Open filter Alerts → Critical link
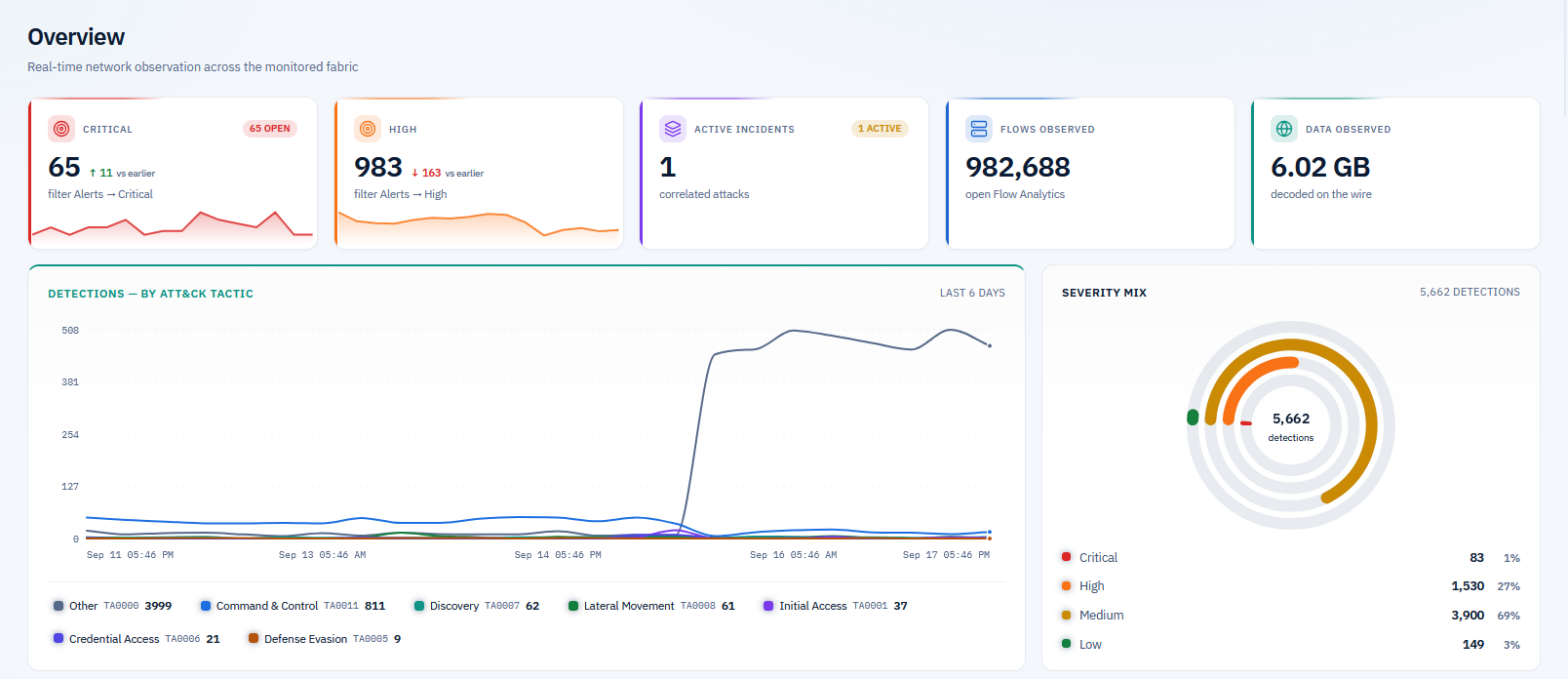 [x=100, y=194]
